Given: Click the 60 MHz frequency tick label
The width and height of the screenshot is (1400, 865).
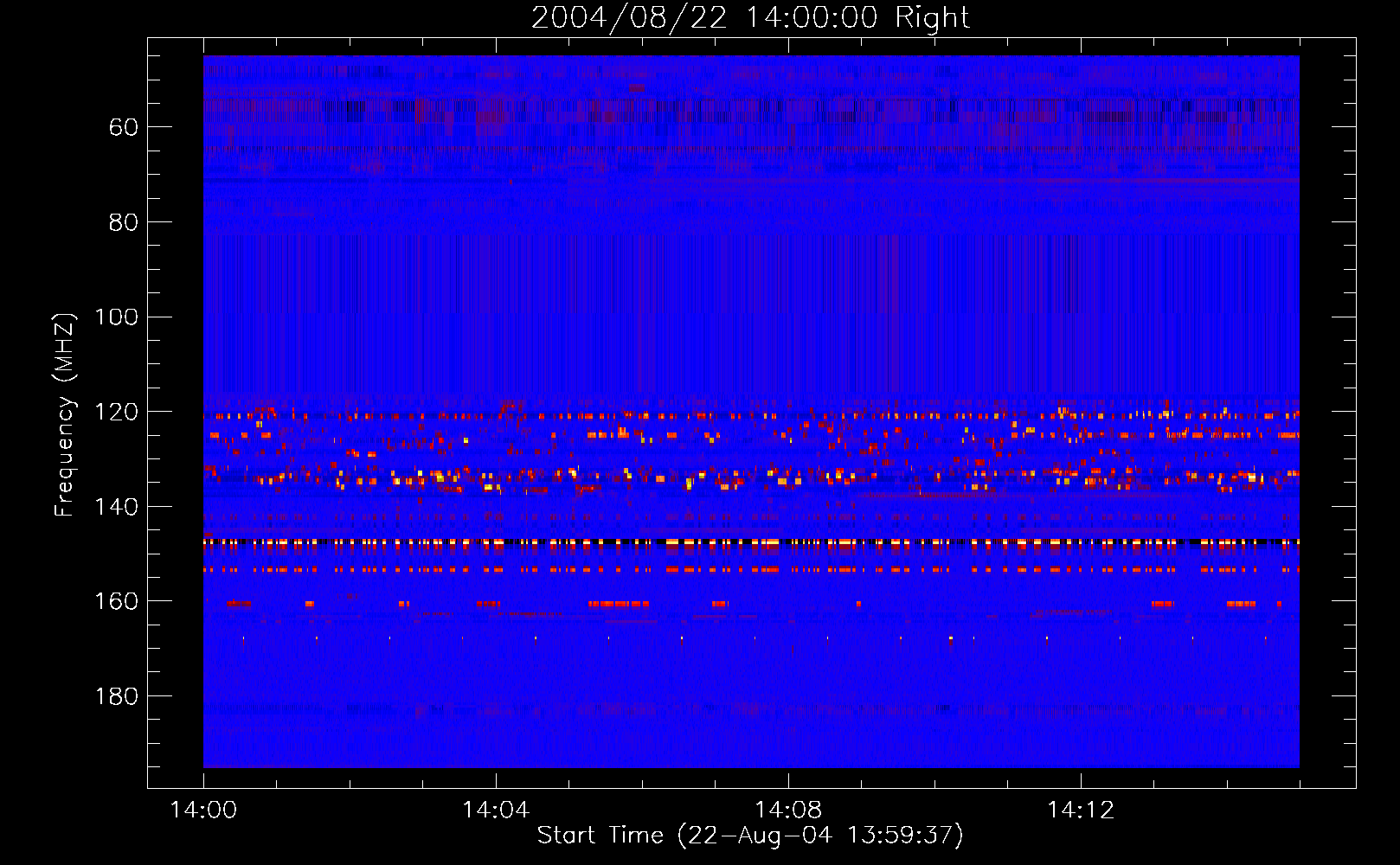Looking at the screenshot, I should (124, 127).
